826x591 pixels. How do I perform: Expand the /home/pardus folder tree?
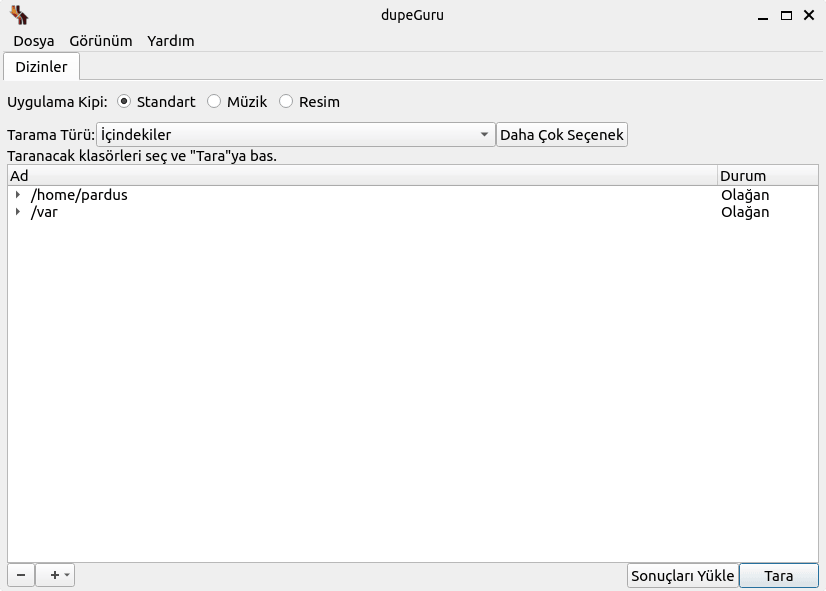point(18,195)
